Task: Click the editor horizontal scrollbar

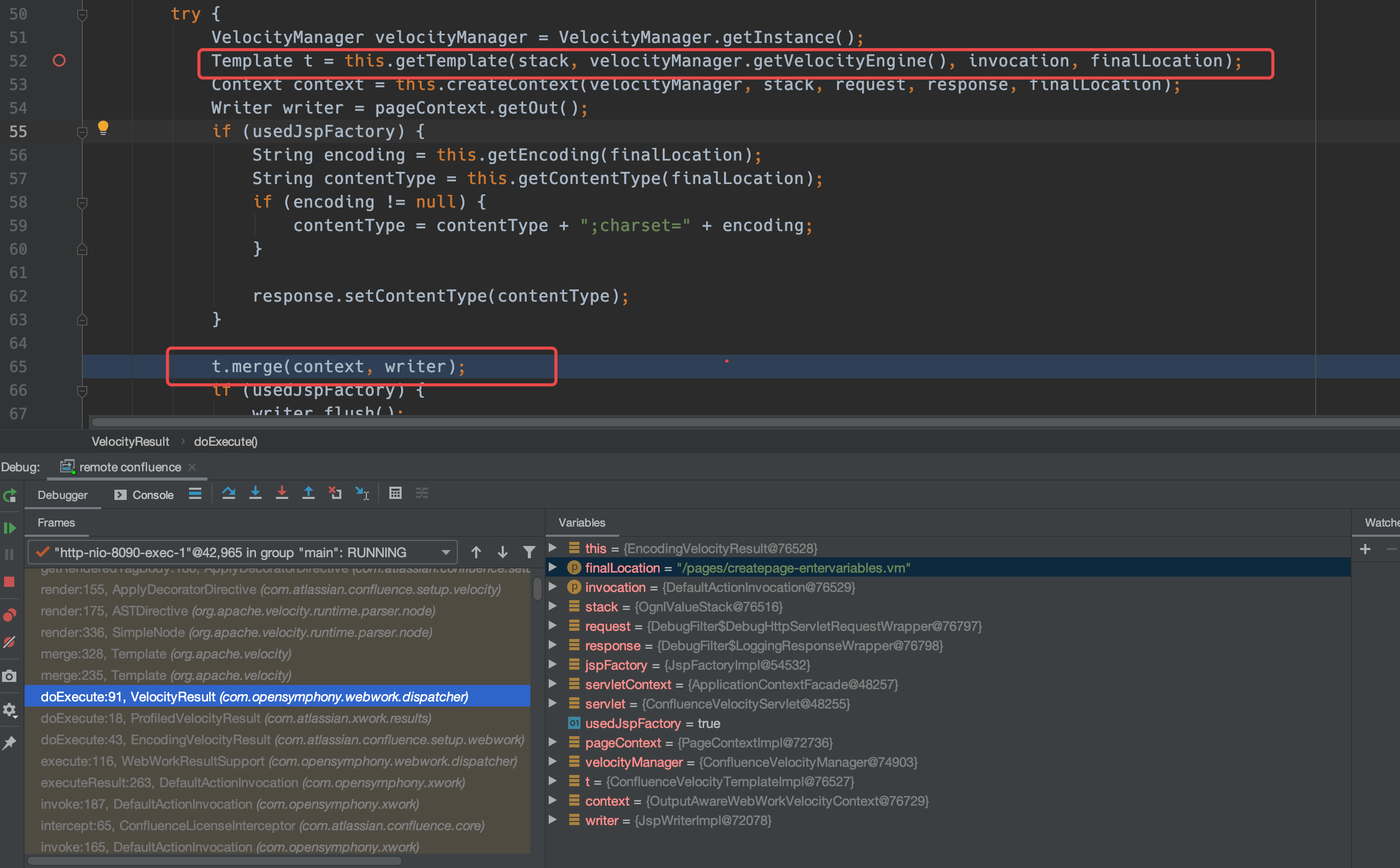Action: [745, 422]
